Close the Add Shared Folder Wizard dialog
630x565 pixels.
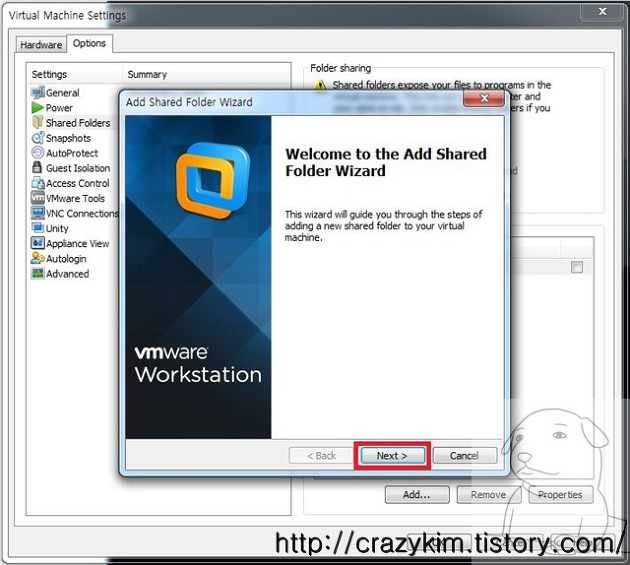pos(484,98)
